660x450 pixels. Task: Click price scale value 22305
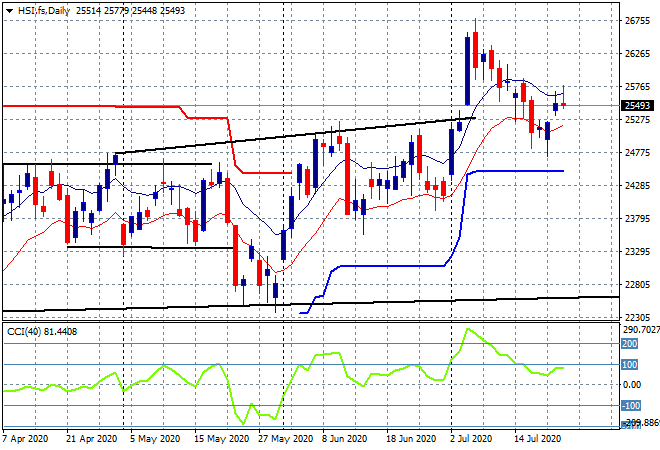click(x=637, y=317)
